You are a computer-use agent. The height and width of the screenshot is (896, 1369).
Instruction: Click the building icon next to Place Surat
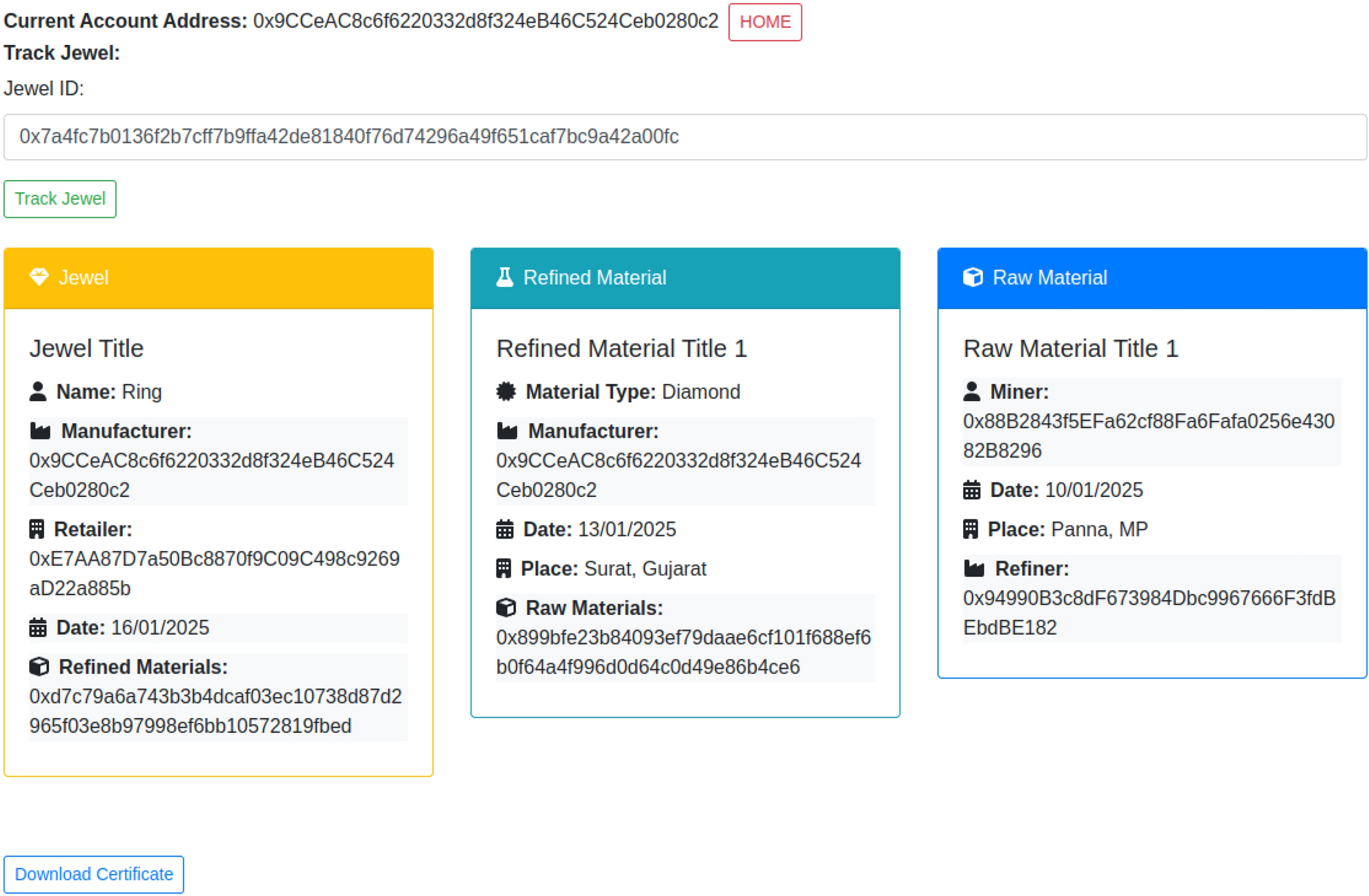coord(504,569)
